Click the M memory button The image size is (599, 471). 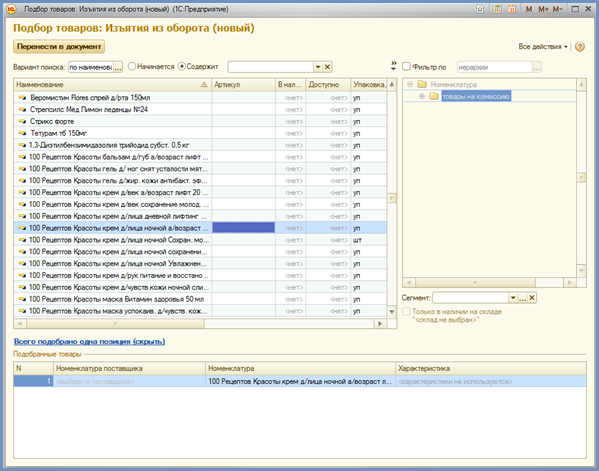tap(529, 9)
